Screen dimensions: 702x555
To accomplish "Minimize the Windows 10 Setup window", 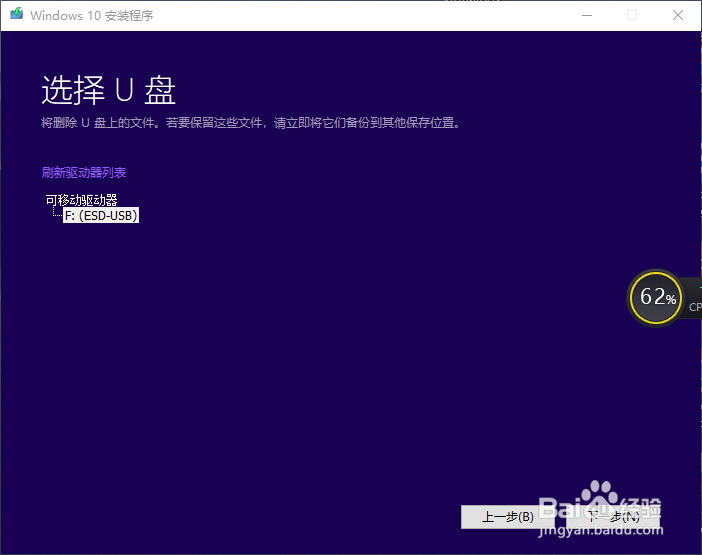I will pos(587,16).
